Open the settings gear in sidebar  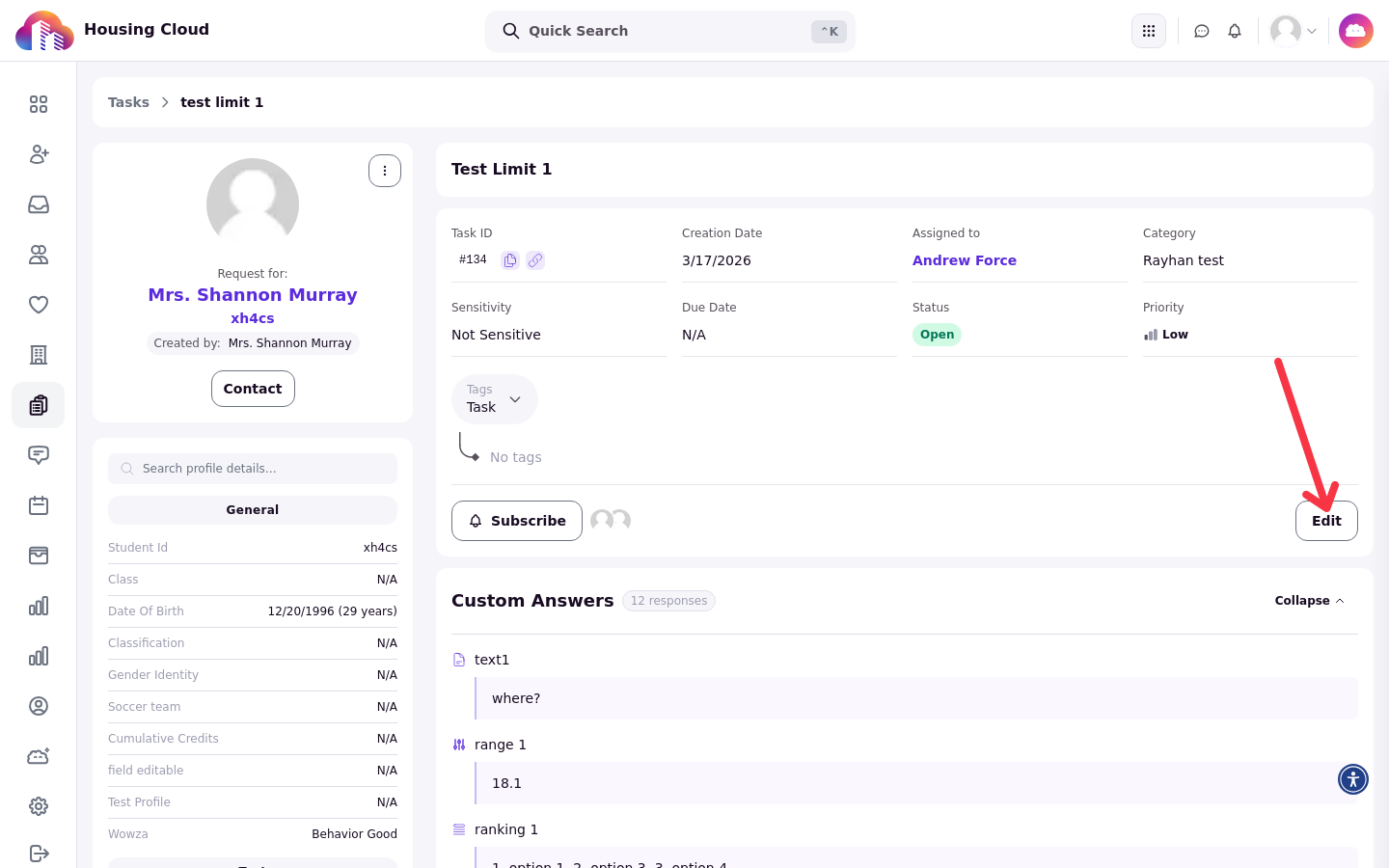click(x=39, y=806)
